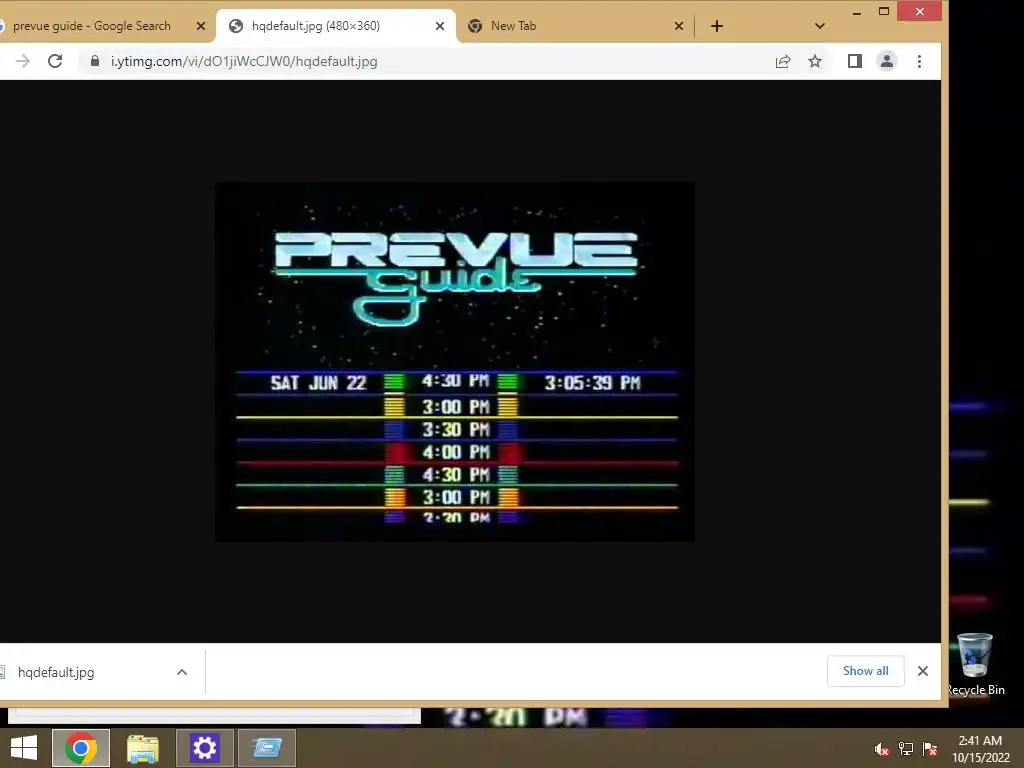Screen dimensions: 1024x768
Task: Open the Settings gear taskbar icon
Action: (204, 748)
